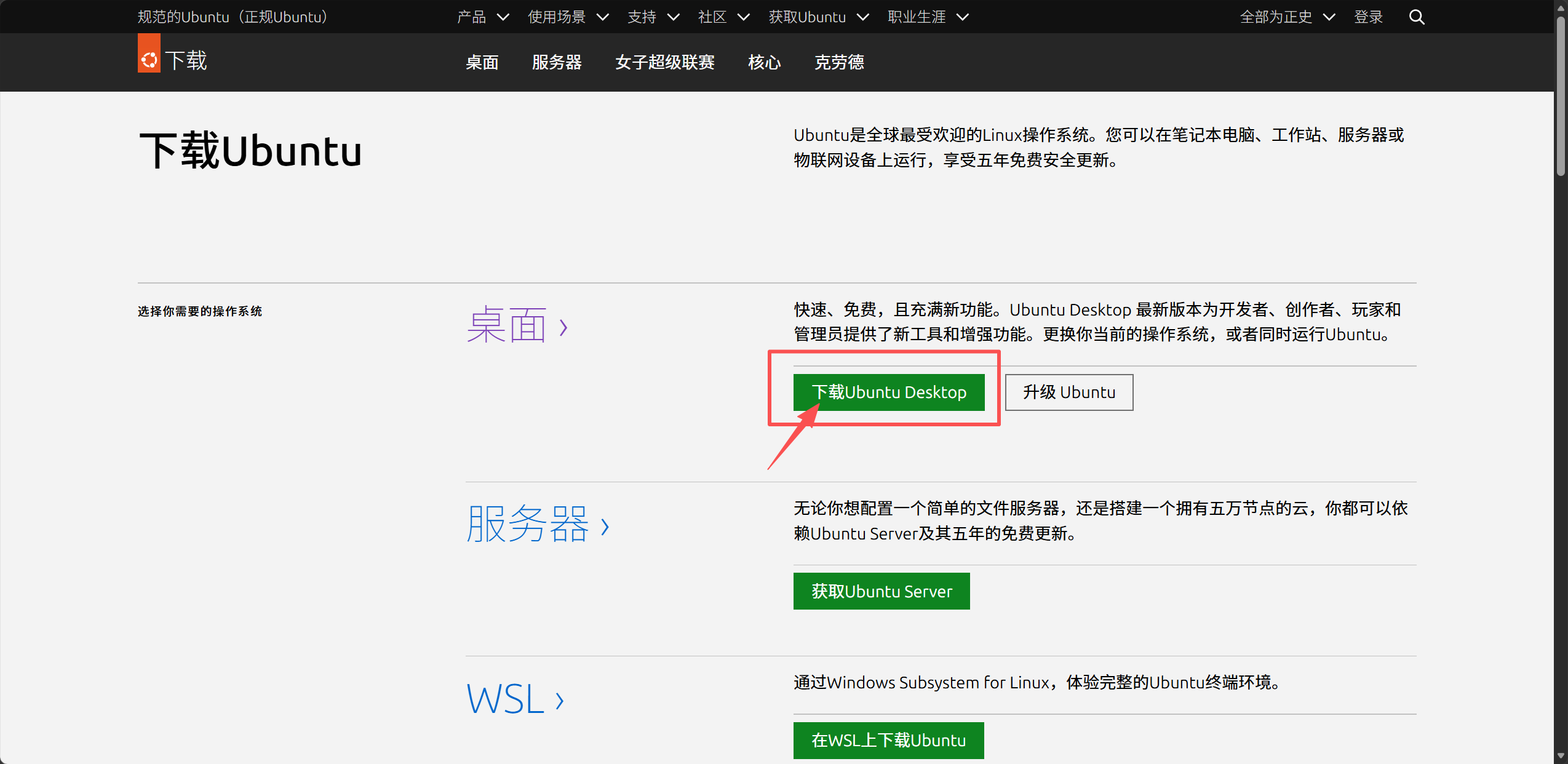Open the 全部为正史 dropdown
This screenshot has height=764, width=1568.
pyautogui.click(x=1287, y=17)
